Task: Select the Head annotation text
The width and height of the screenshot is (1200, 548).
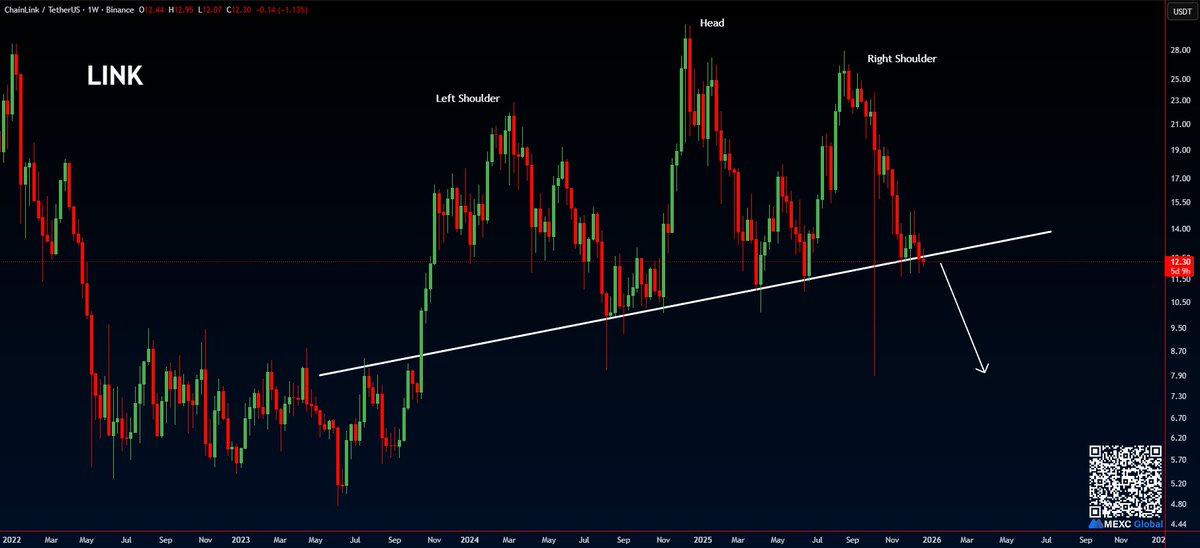Action: (x=711, y=22)
